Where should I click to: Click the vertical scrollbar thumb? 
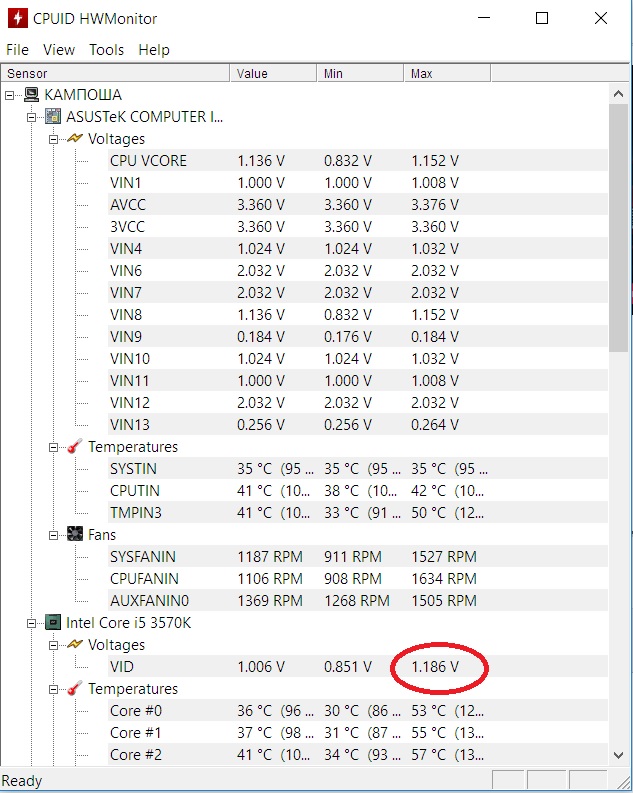point(618,228)
